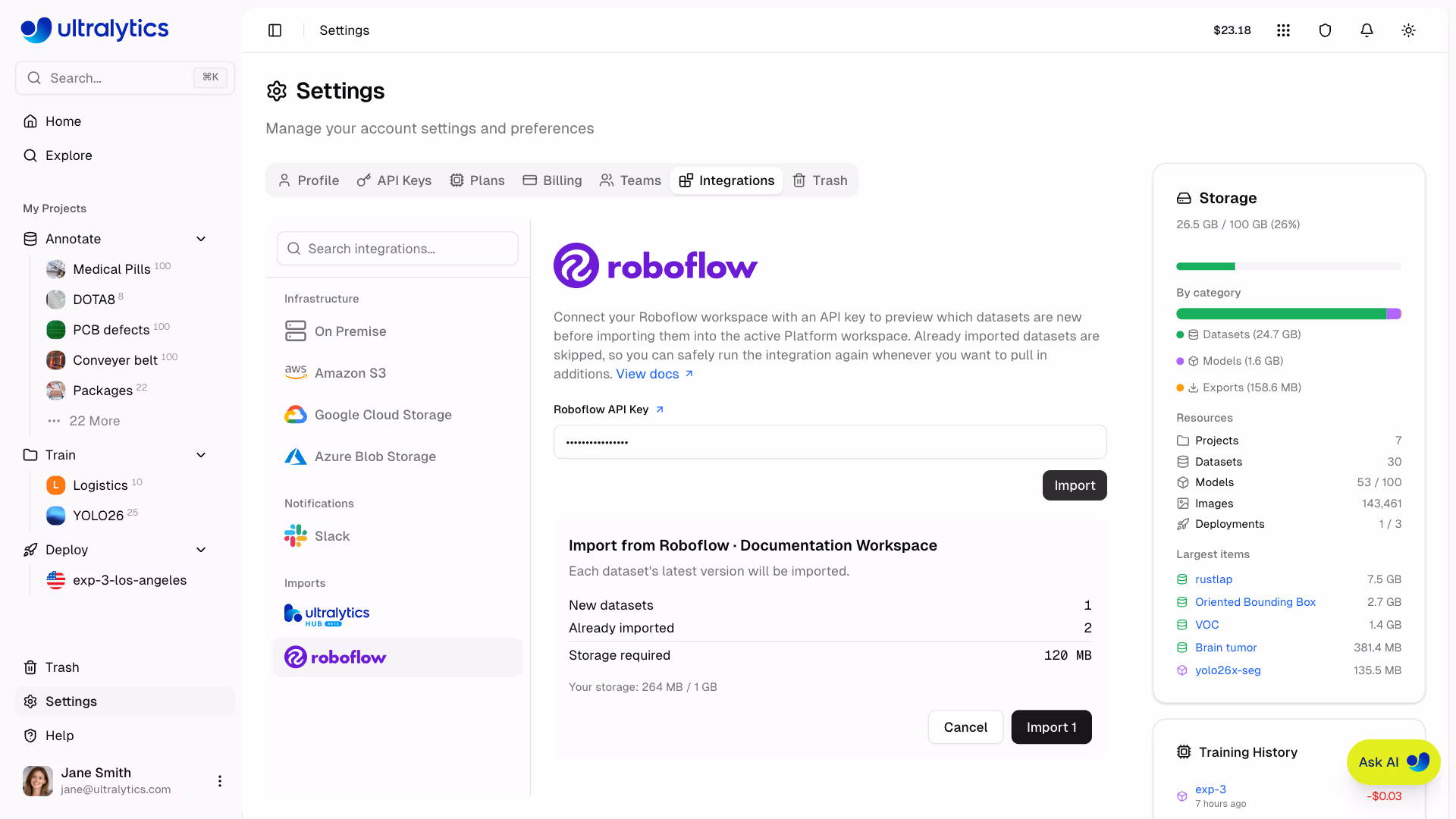
Task: Collapse the Deploy section
Action: click(x=201, y=550)
